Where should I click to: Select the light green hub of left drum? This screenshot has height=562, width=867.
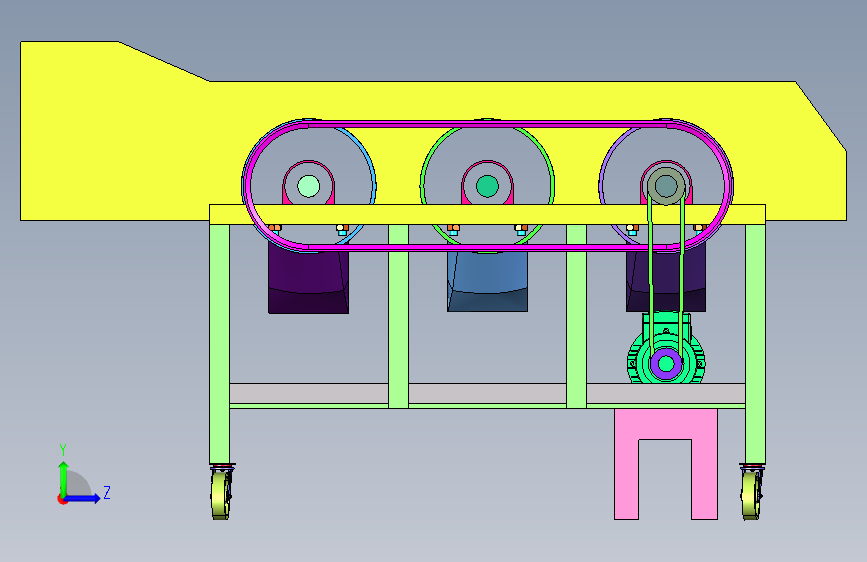pyautogui.click(x=309, y=186)
